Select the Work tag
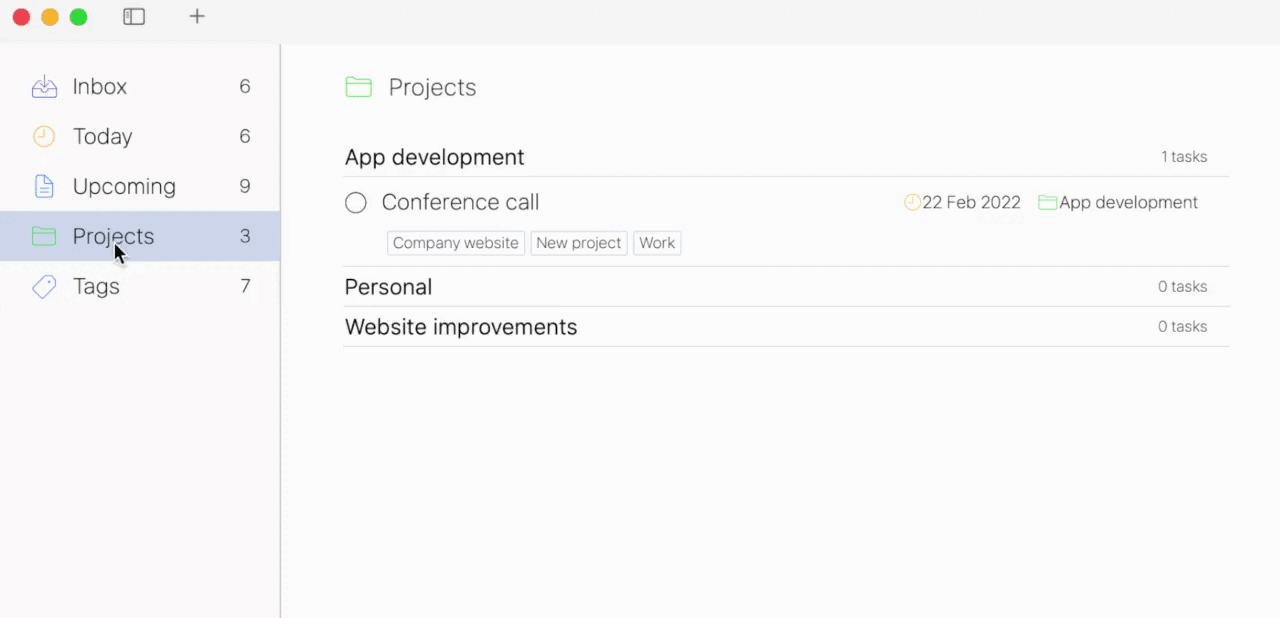This screenshot has width=1280, height=618. [657, 243]
